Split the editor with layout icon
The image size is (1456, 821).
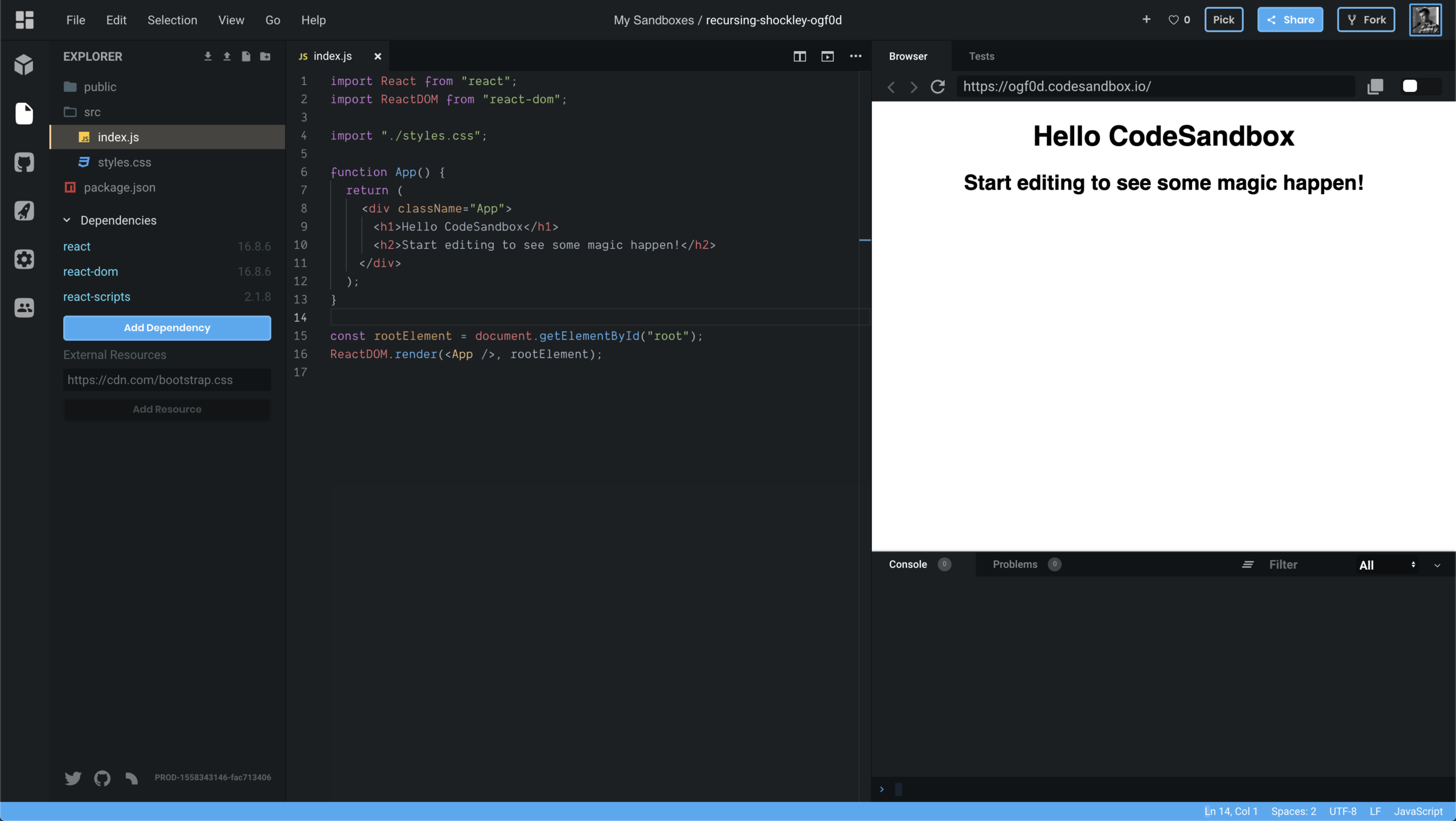click(x=799, y=57)
